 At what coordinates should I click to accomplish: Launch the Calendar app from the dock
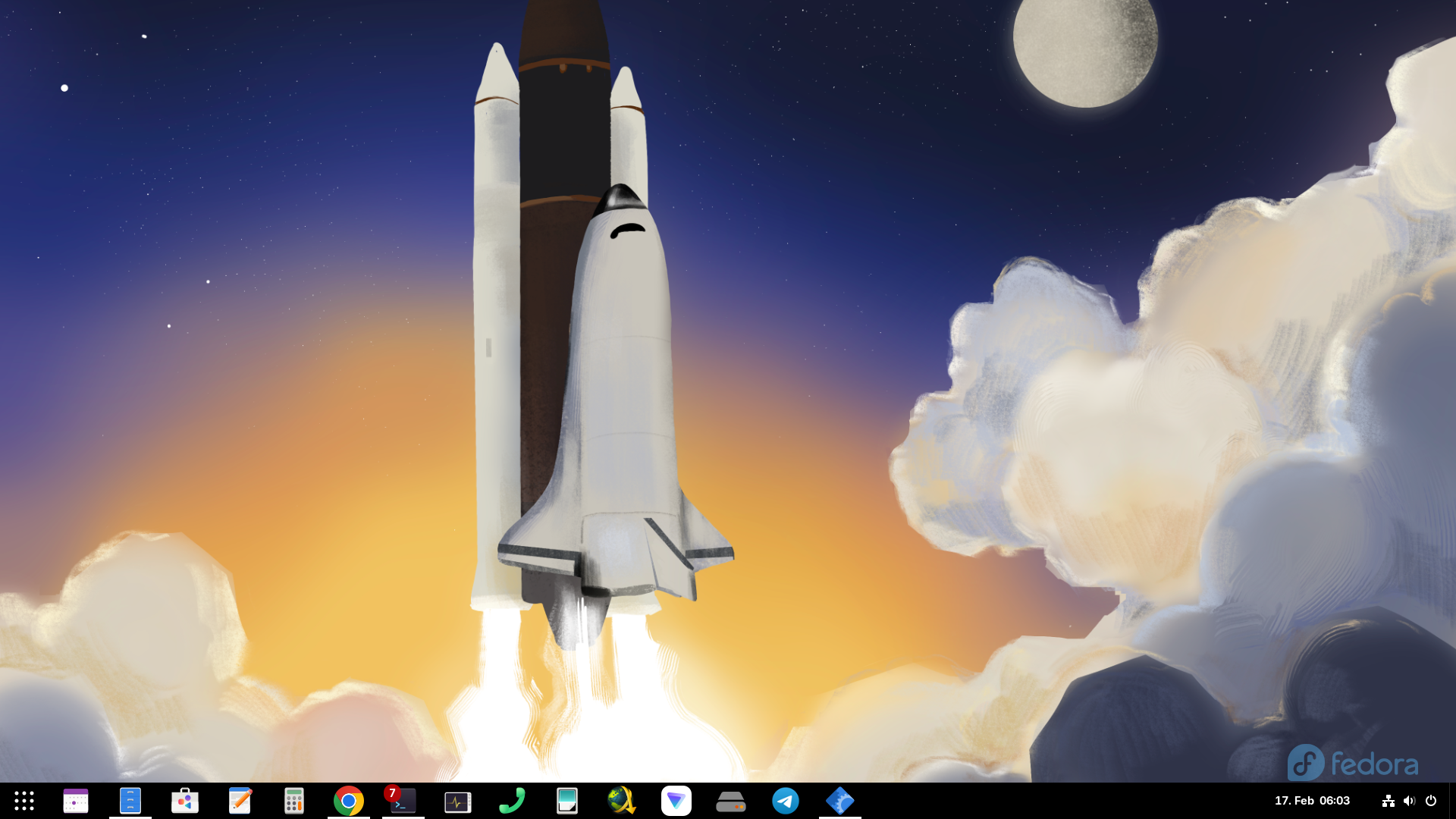point(75,801)
